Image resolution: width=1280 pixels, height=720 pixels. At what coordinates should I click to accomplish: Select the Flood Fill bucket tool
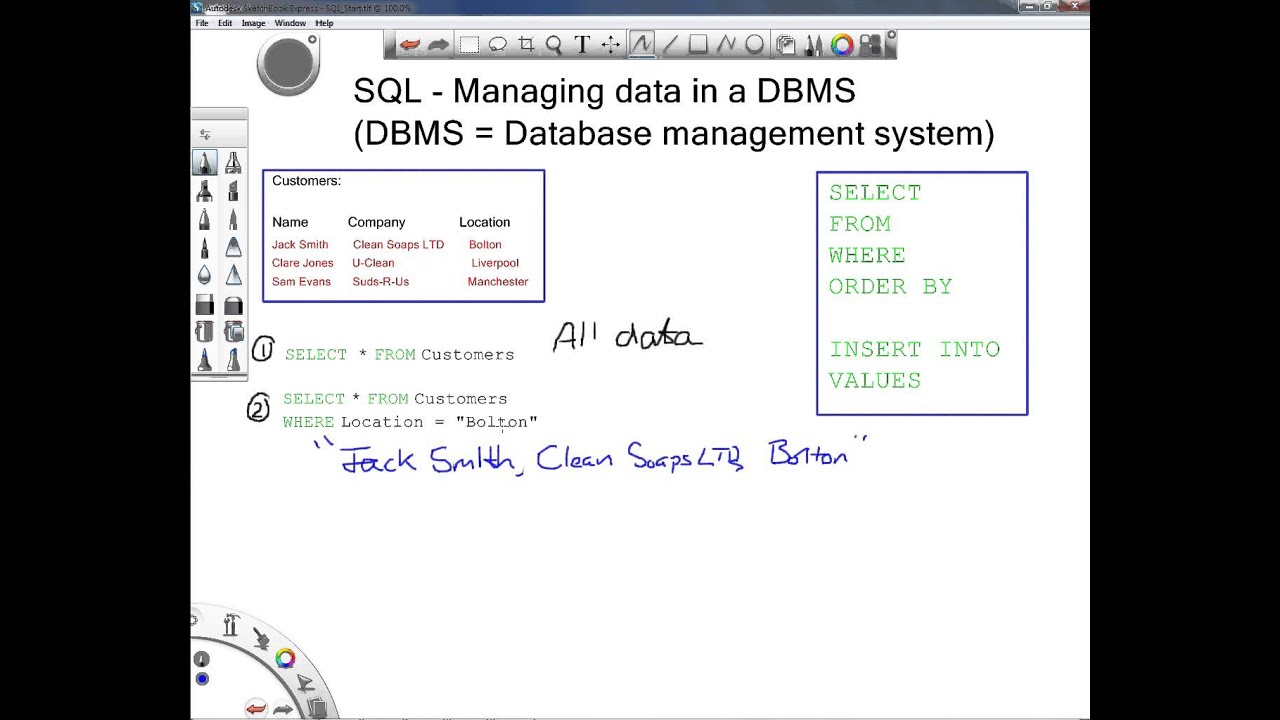click(204, 331)
